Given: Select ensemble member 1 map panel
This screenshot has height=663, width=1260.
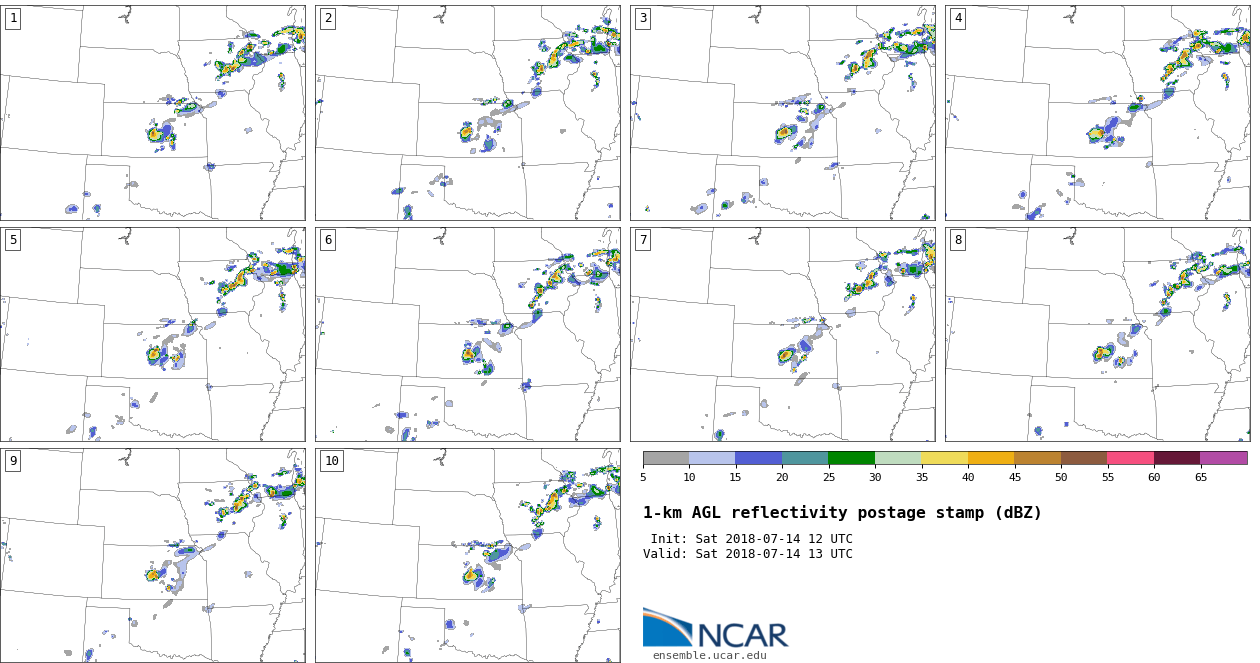Looking at the screenshot, I should 152,112.
